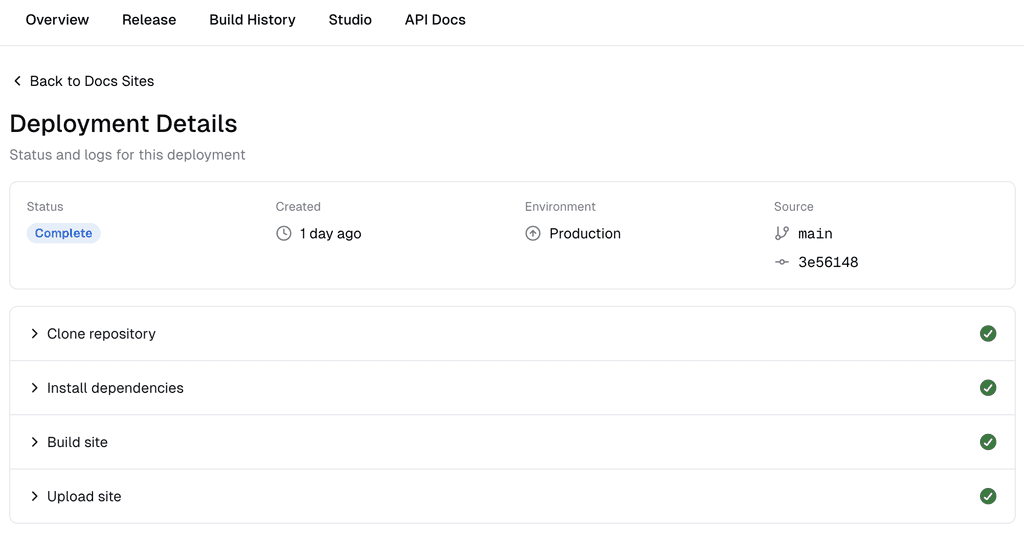Click the Status field label
Image resolution: width=1024 pixels, height=533 pixels.
(x=45, y=206)
